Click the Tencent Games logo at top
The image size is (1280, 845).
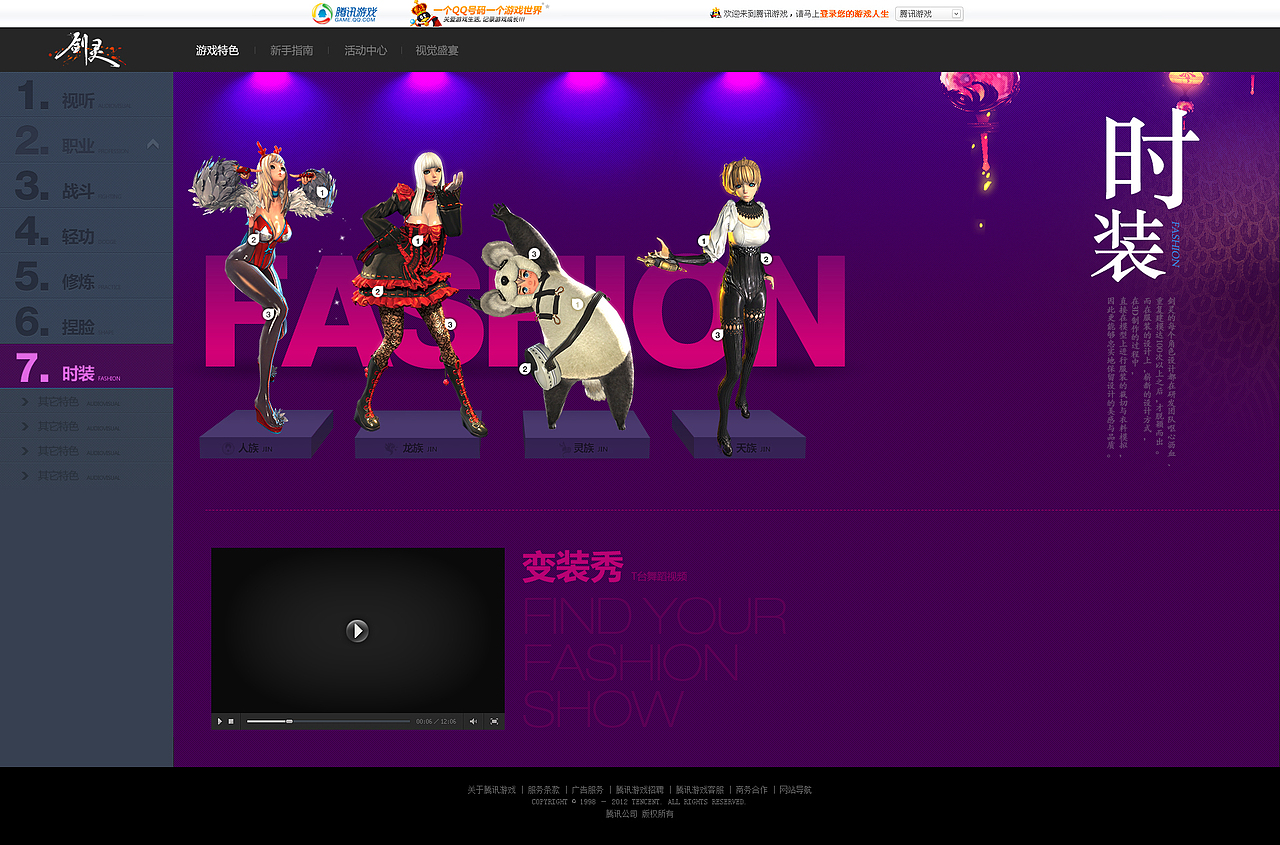(x=345, y=13)
